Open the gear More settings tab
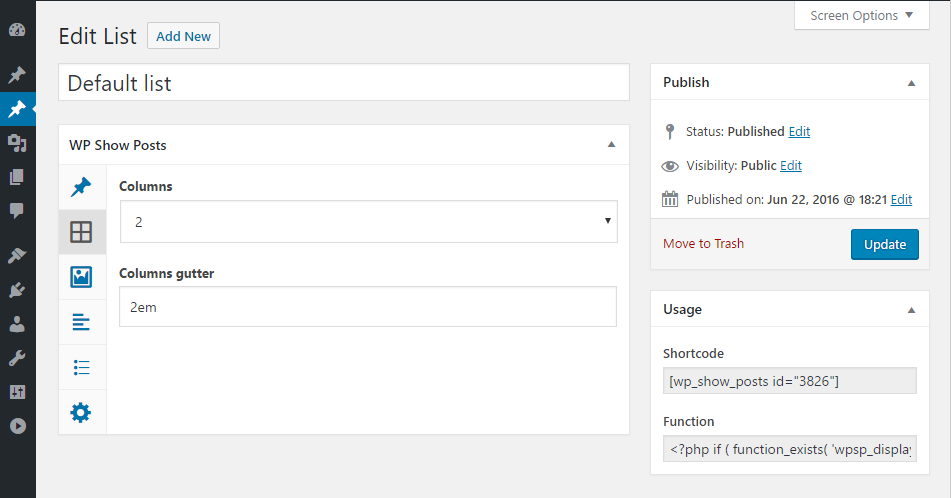The image size is (951, 498). [x=81, y=412]
